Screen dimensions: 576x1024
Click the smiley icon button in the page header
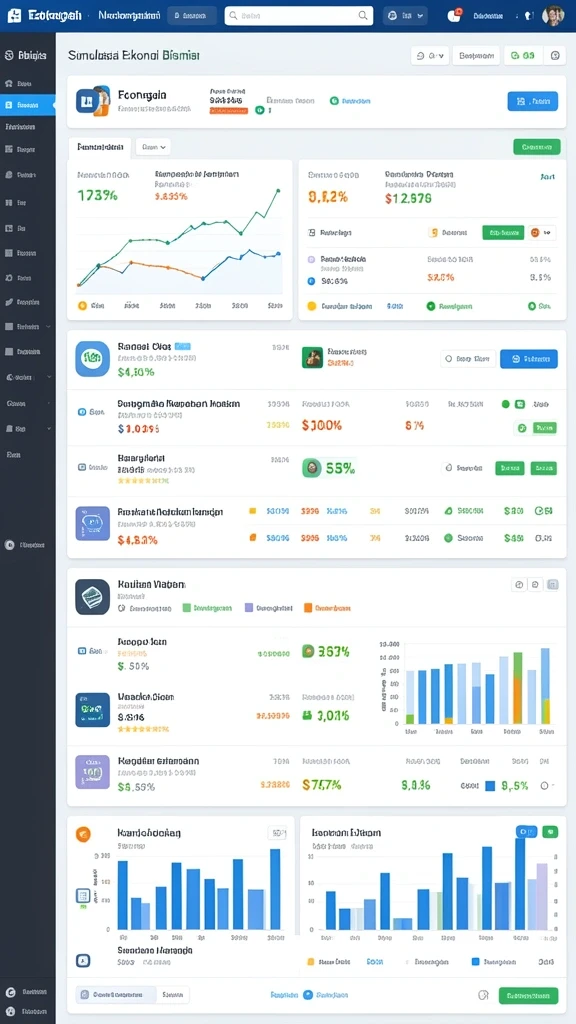(x=555, y=56)
